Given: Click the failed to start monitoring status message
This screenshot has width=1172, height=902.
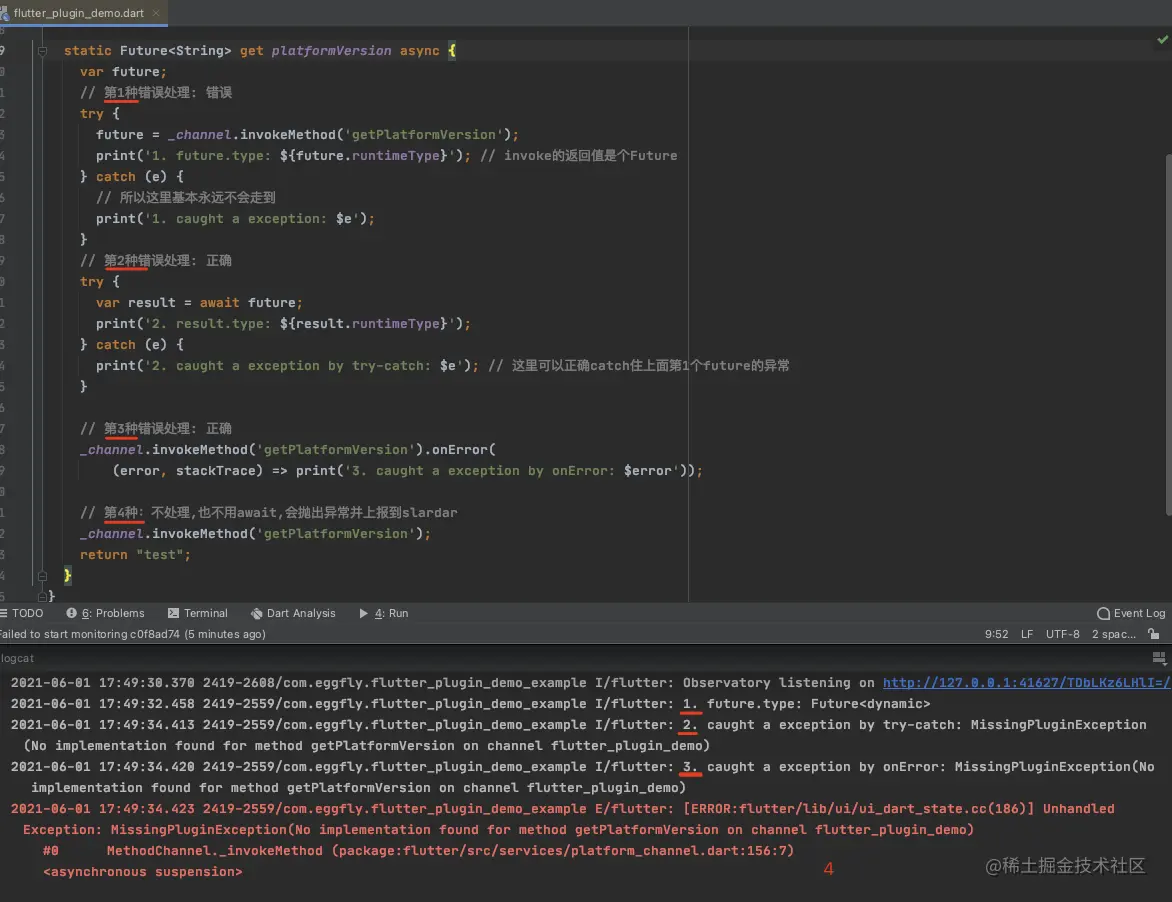Looking at the screenshot, I should point(133,634).
